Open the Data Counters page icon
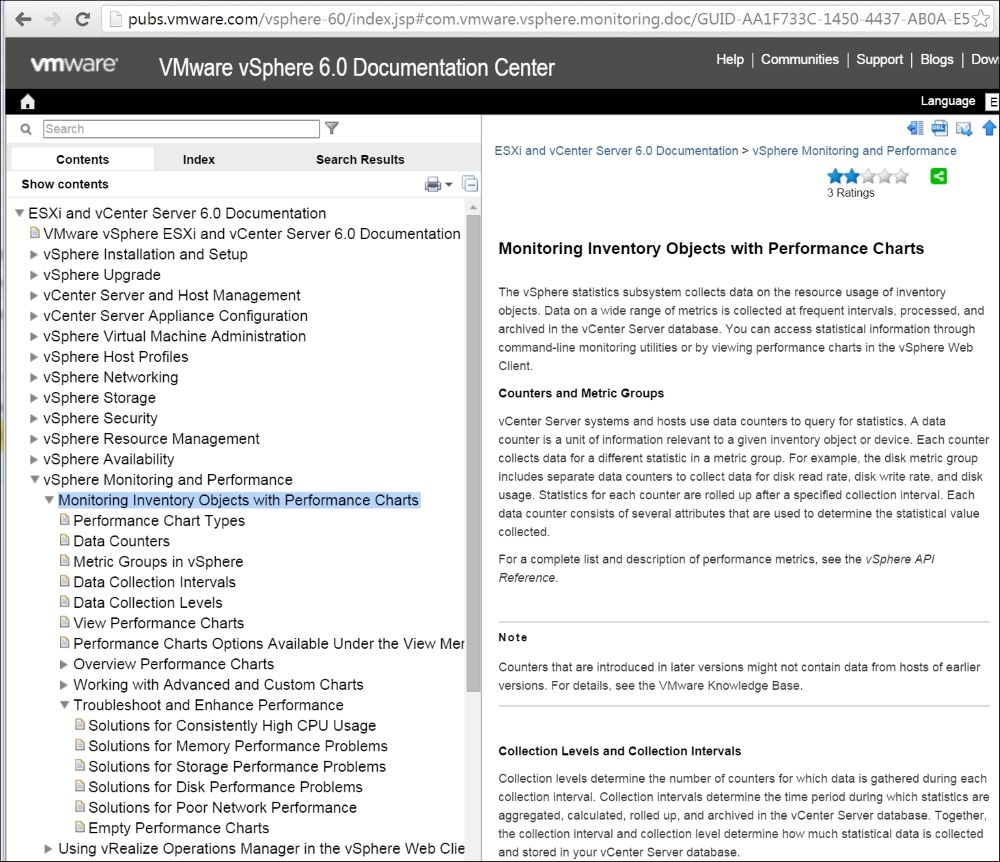The width and height of the screenshot is (1000, 862). (64, 540)
